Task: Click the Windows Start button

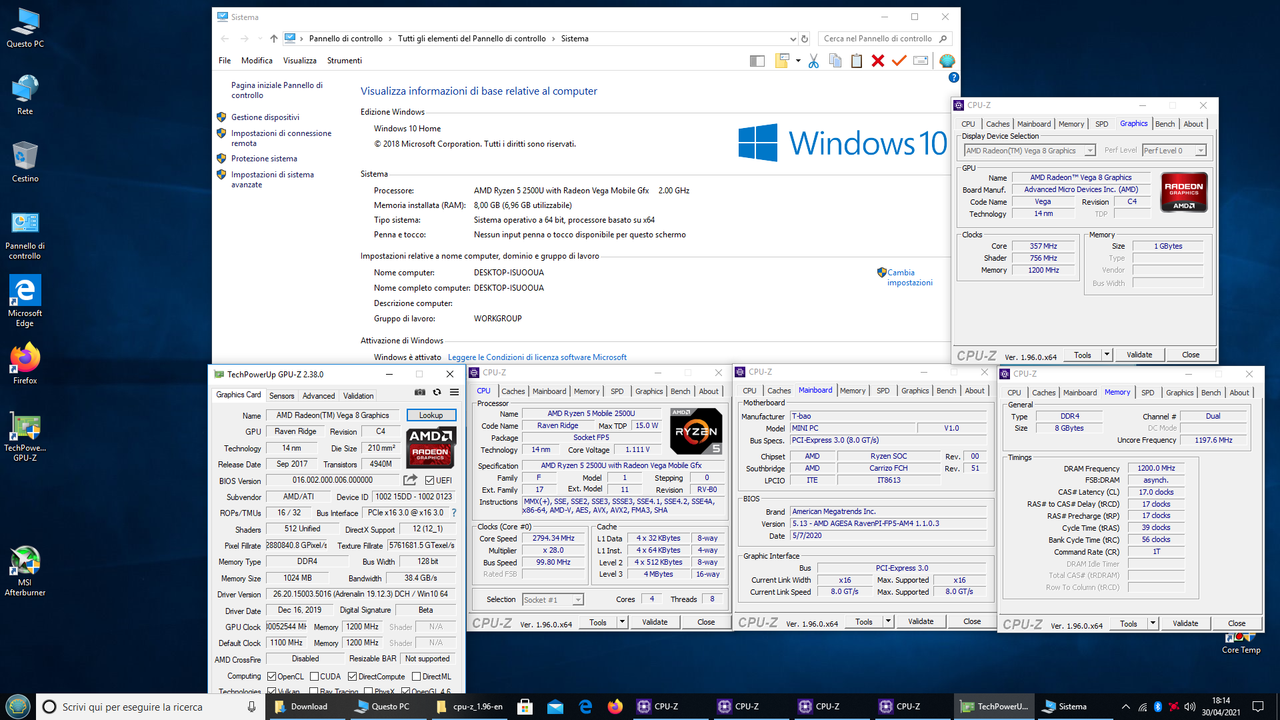Action: coord(18,706)
